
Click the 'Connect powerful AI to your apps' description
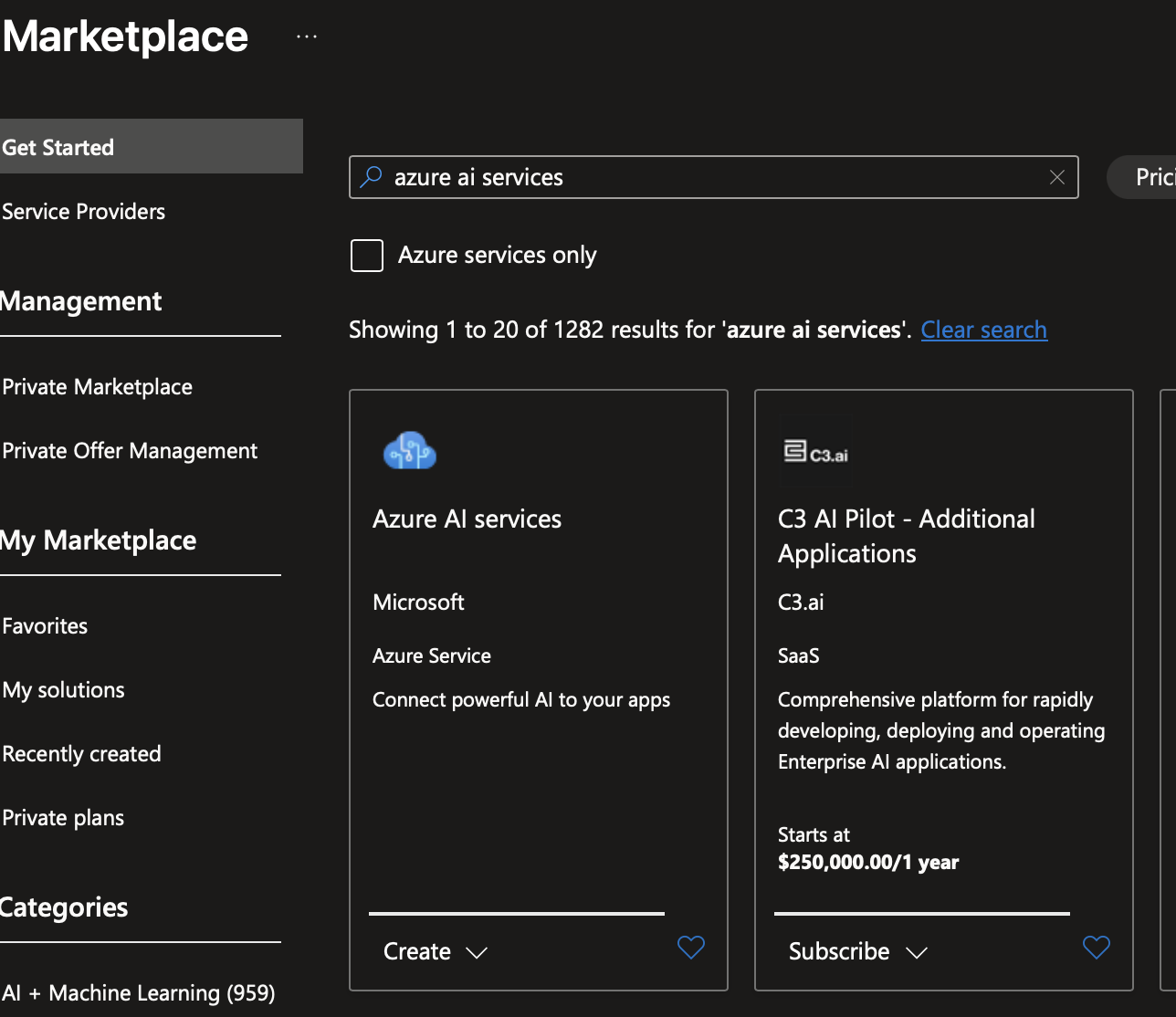[x=521, y=700]
